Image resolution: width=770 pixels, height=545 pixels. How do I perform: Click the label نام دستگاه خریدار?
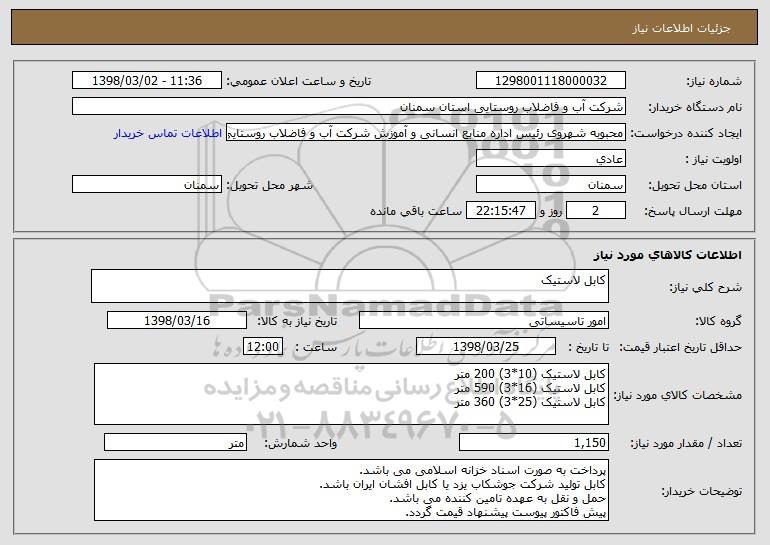coord(695,108)
